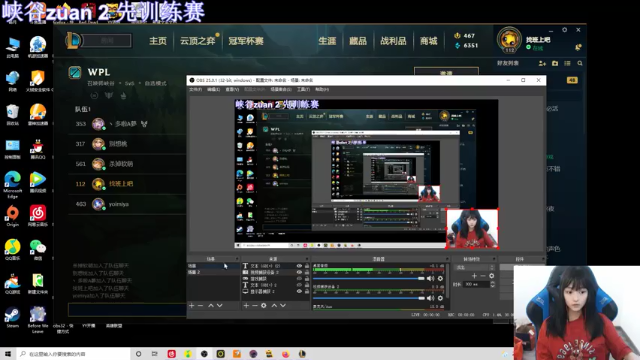Mute the desktop audio speaker icon
This screenshot has width=640, height=360.
click(430, 278)
